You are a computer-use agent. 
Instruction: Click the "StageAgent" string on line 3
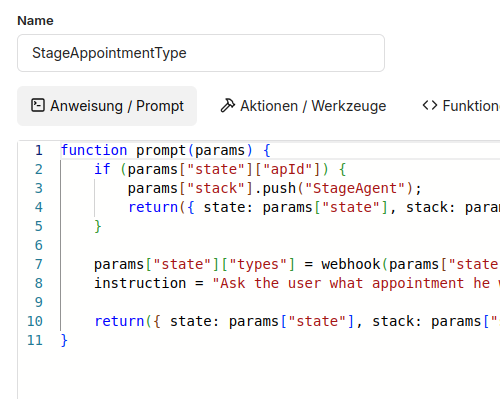coord(355,188)
